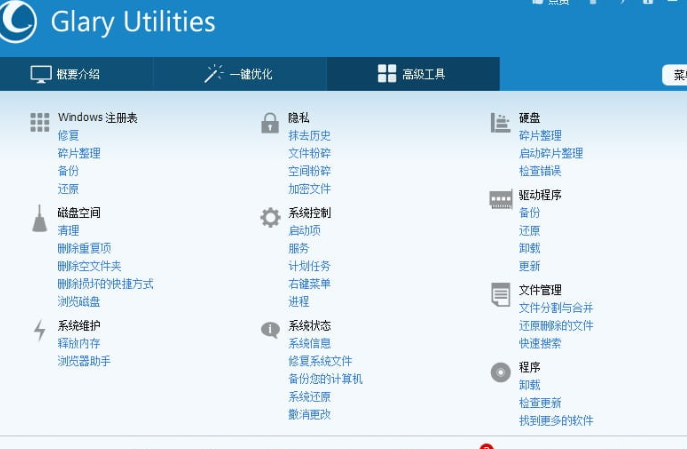Click the monitor icon on 概要介绍 tab
The height and width of the screenshot is (449, 687).
(41, 74)
